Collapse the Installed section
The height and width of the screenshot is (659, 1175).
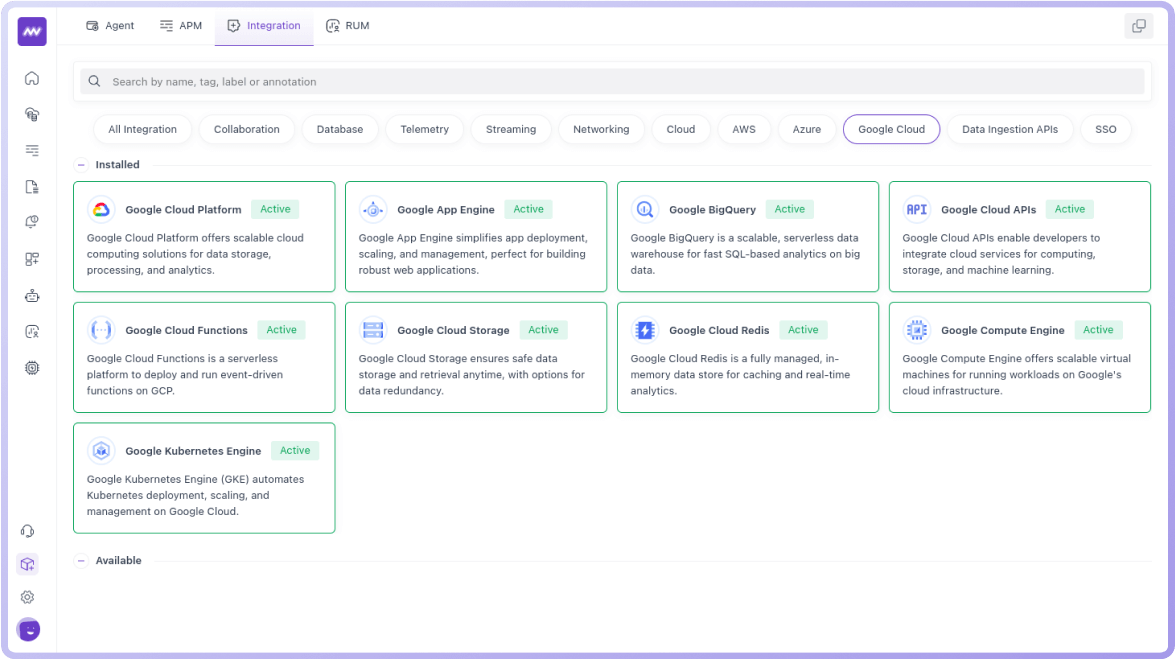pos(81,164)
